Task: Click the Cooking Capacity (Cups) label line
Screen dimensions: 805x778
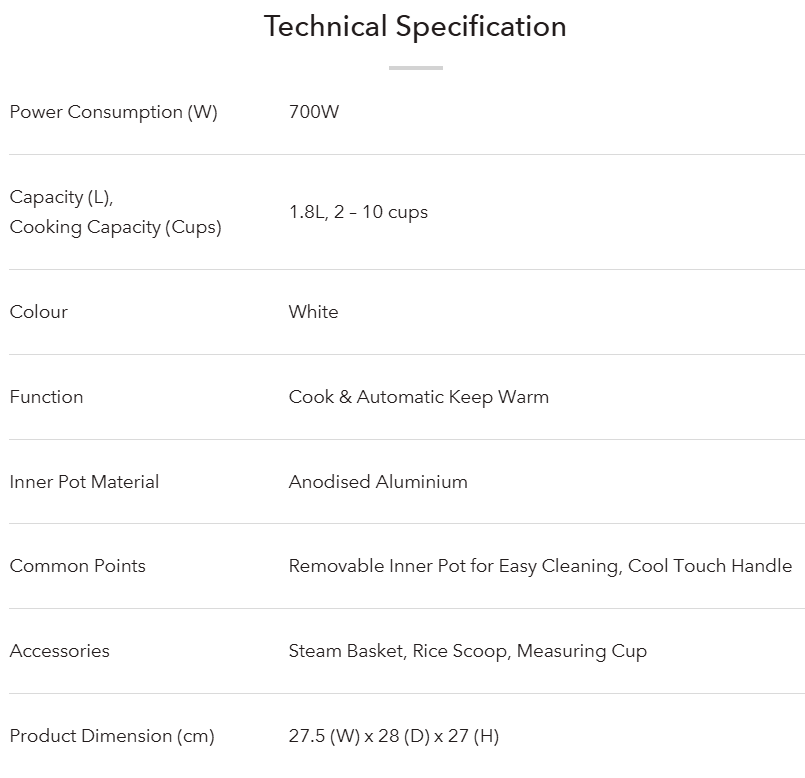Action: click(115, 227)
